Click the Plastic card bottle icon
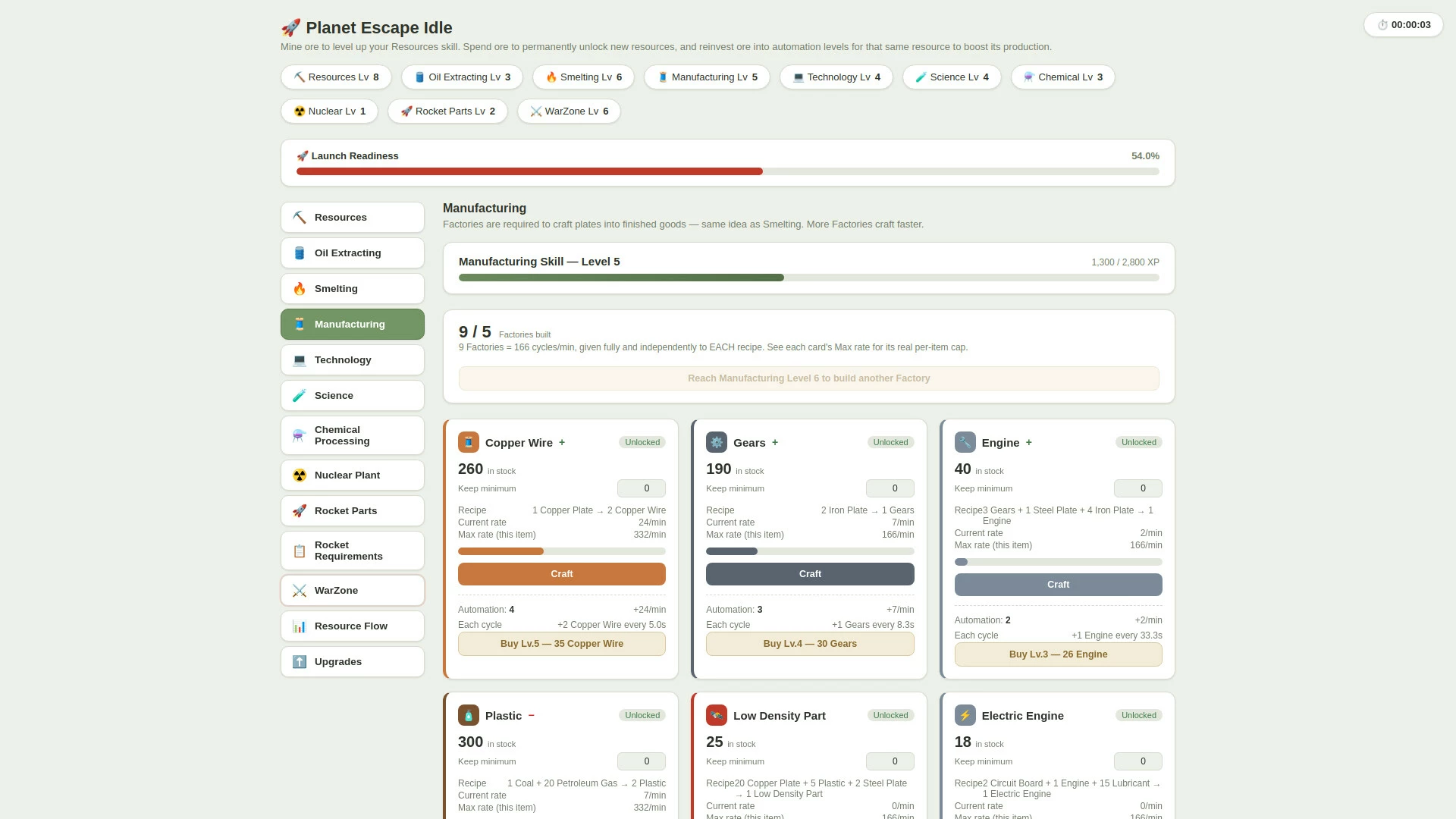1456x819 pixels. 468,715
